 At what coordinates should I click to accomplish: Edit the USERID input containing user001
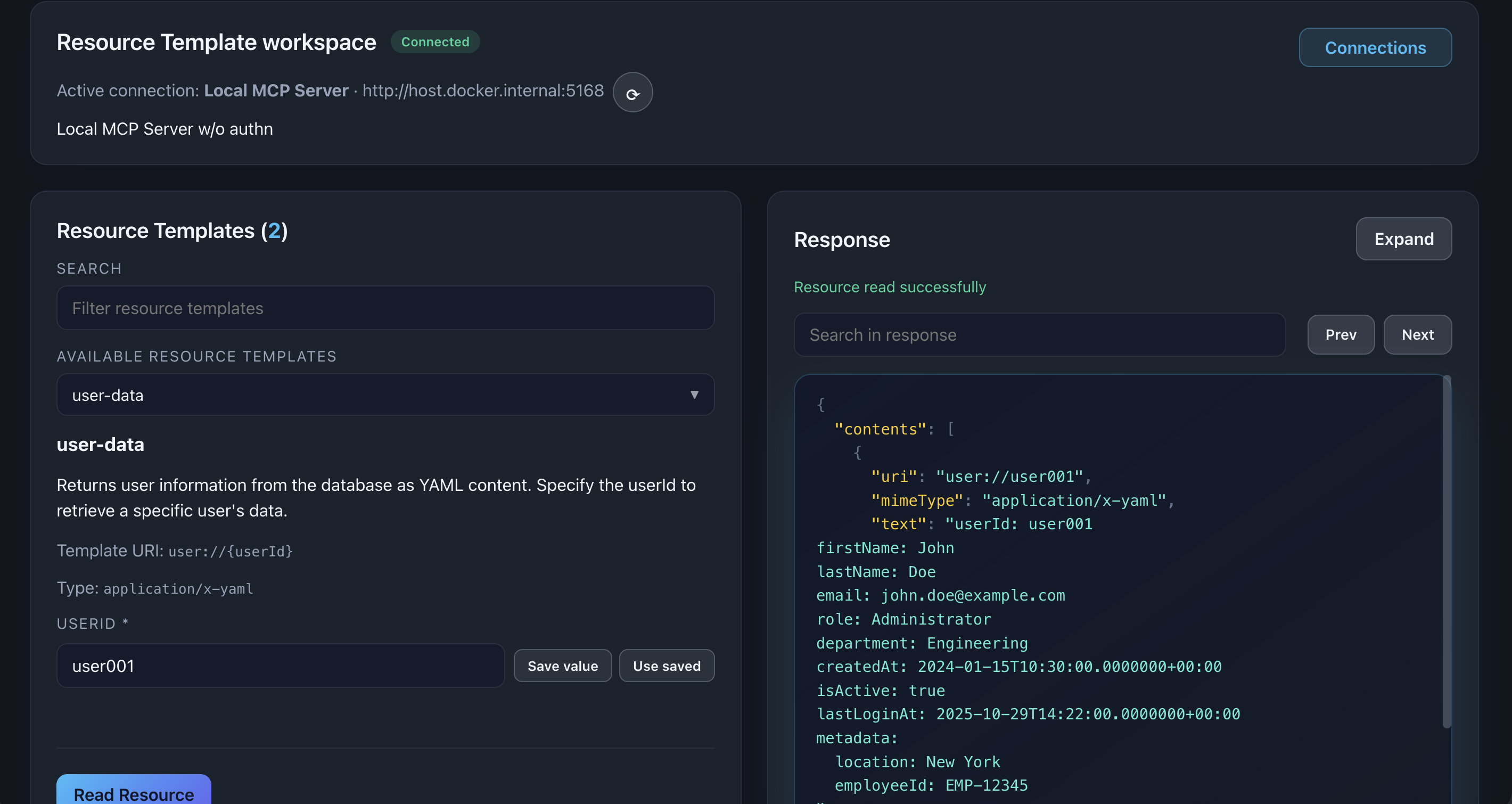point(281,666)
